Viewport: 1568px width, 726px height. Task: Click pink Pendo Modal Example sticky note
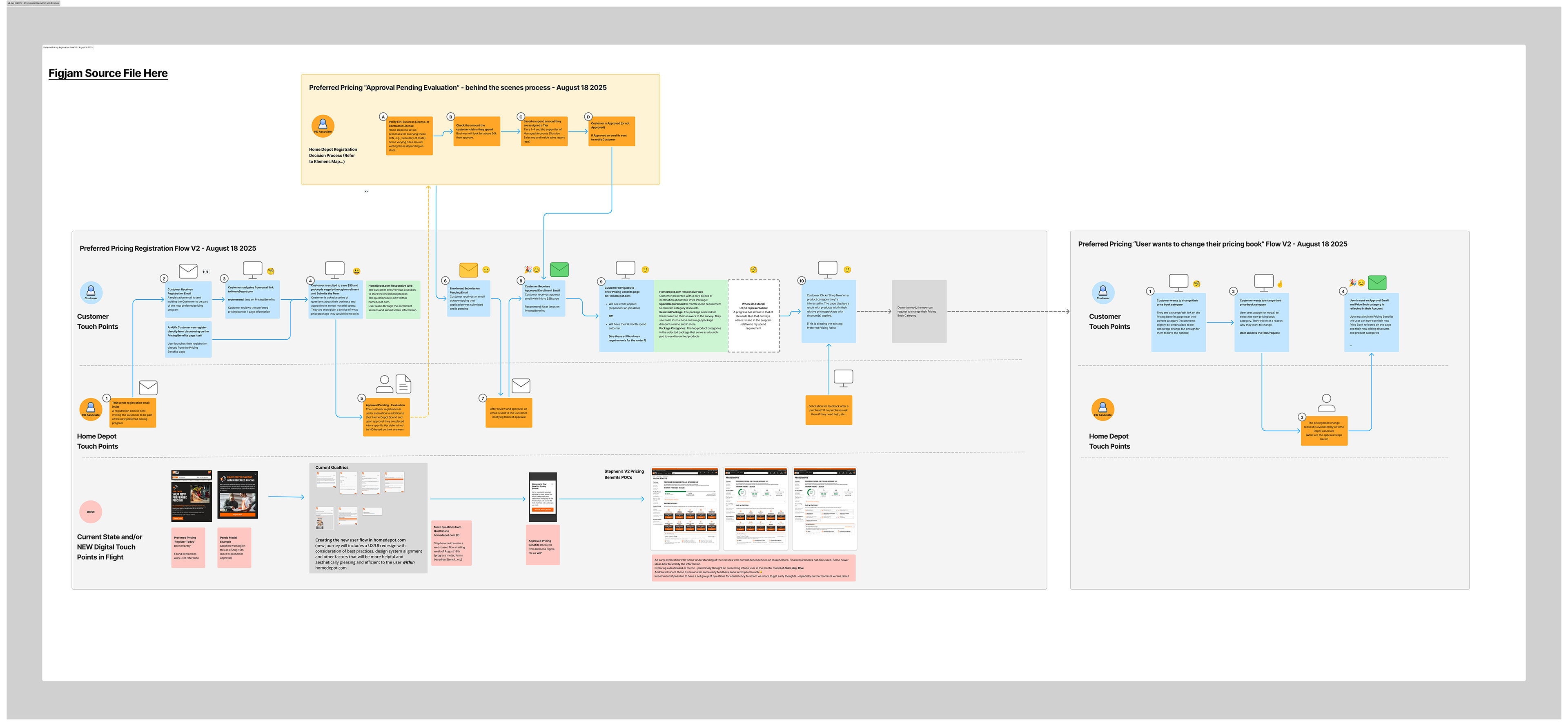(x=234, y=548)
